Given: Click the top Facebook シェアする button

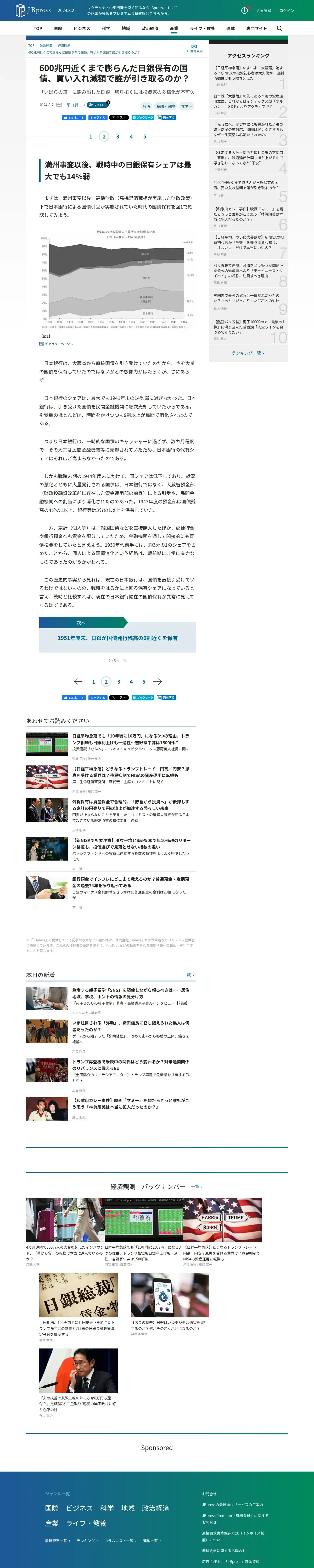Looking at the screenshot, I should (98, 118).
